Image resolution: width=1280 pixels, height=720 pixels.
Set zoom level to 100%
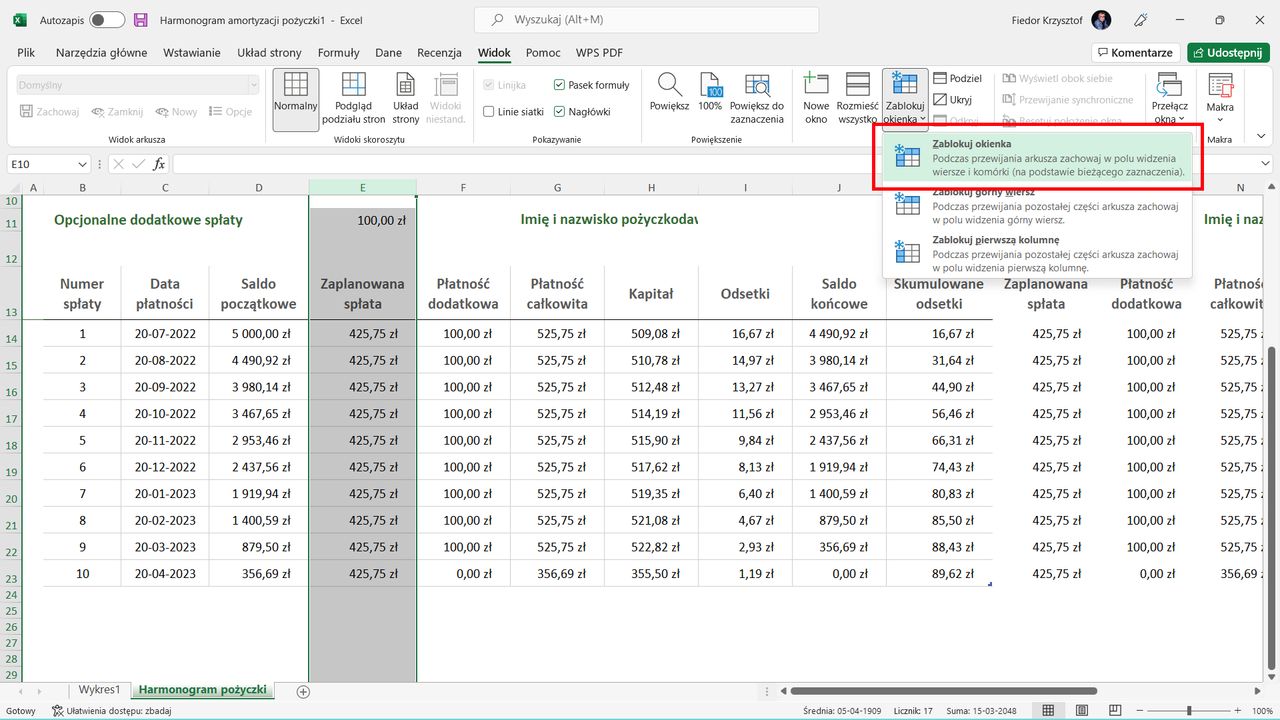(x=710, y=97)
